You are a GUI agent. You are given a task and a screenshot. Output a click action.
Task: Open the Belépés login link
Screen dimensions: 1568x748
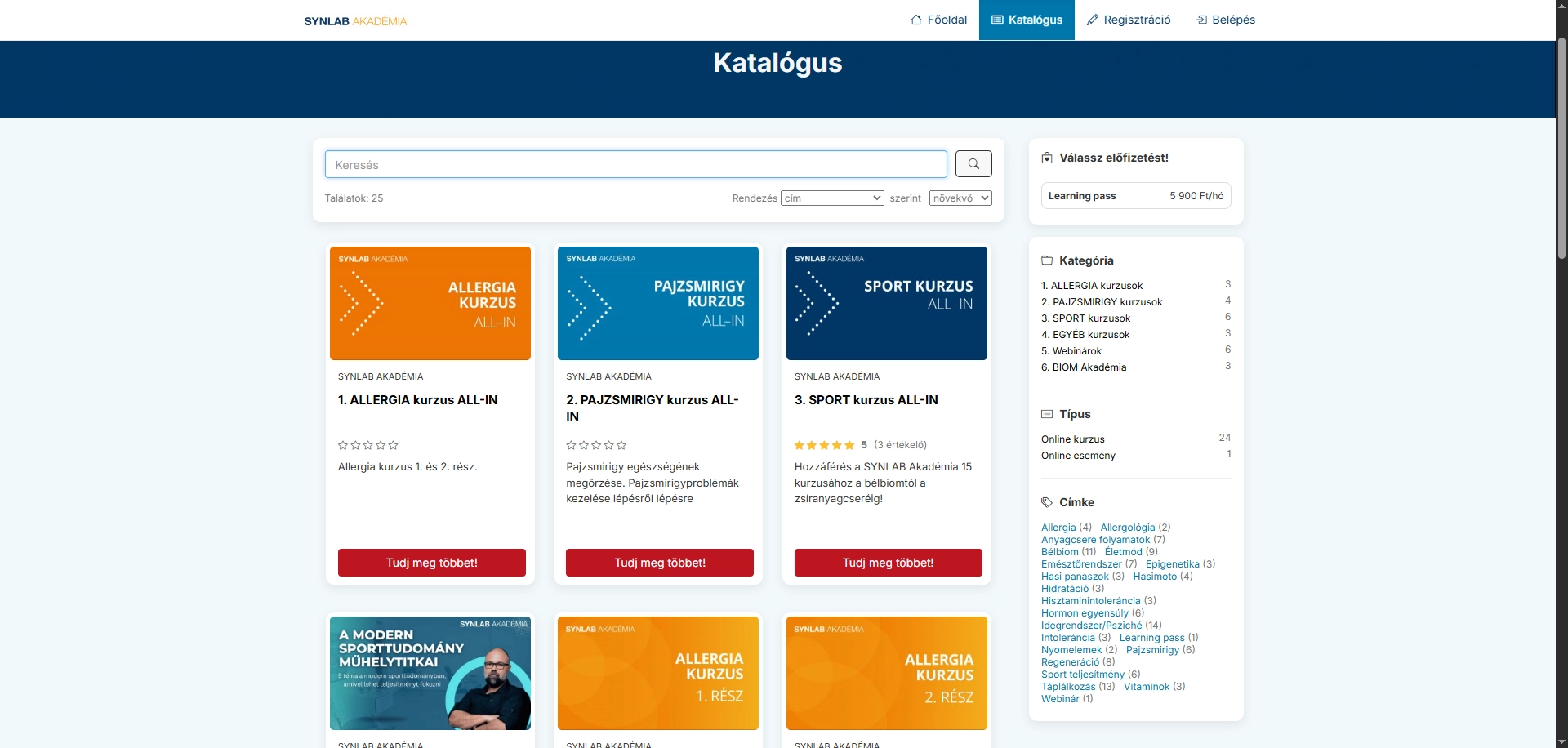click(1226, 20)
